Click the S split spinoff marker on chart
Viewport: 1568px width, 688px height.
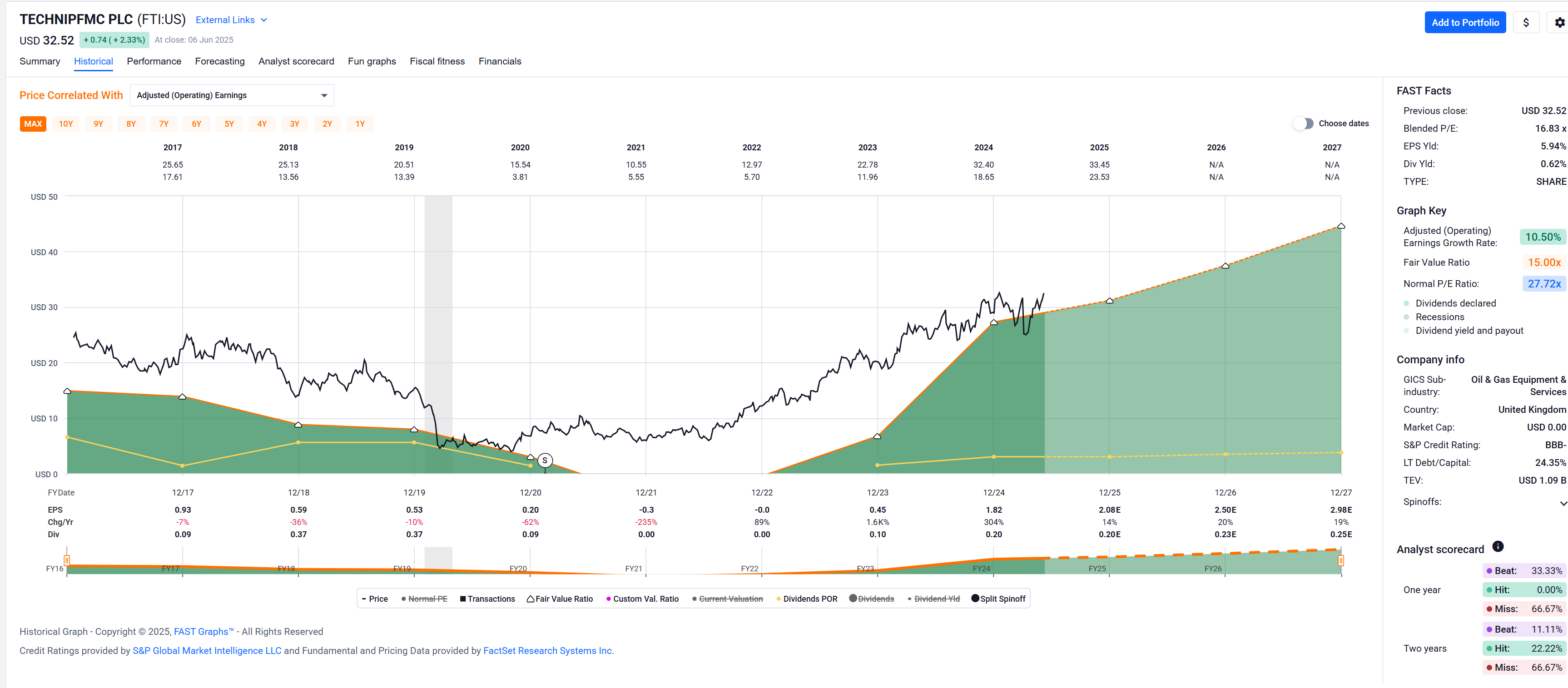point(545,460)
